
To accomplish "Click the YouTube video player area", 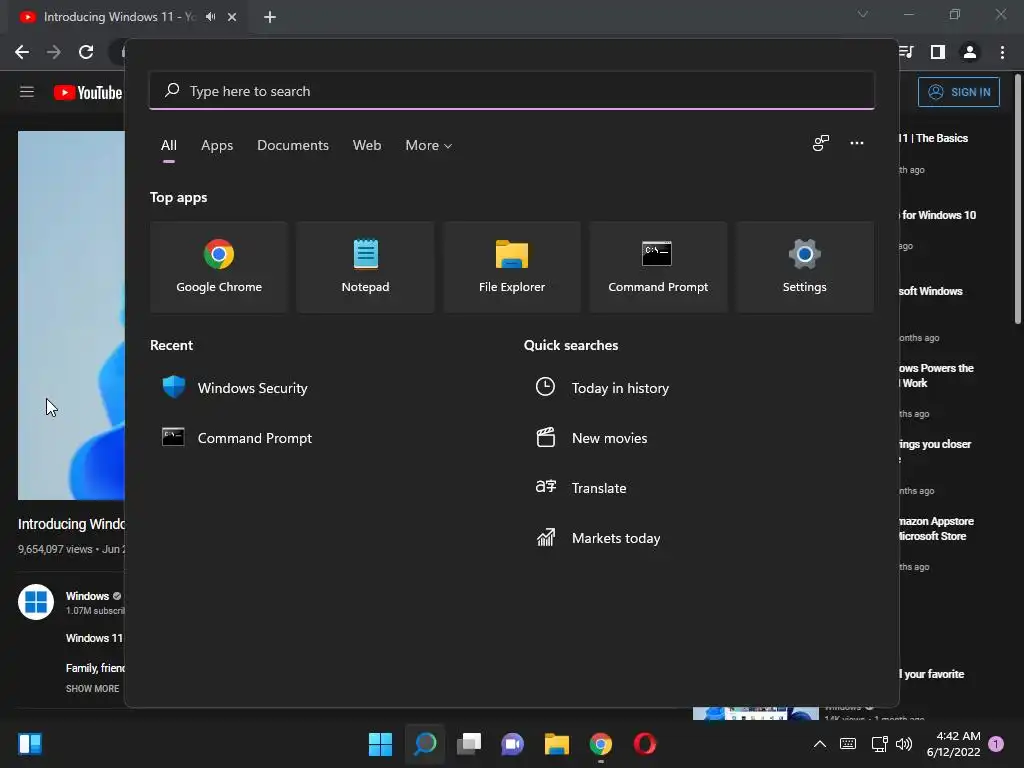I will (x=71, y=315).
